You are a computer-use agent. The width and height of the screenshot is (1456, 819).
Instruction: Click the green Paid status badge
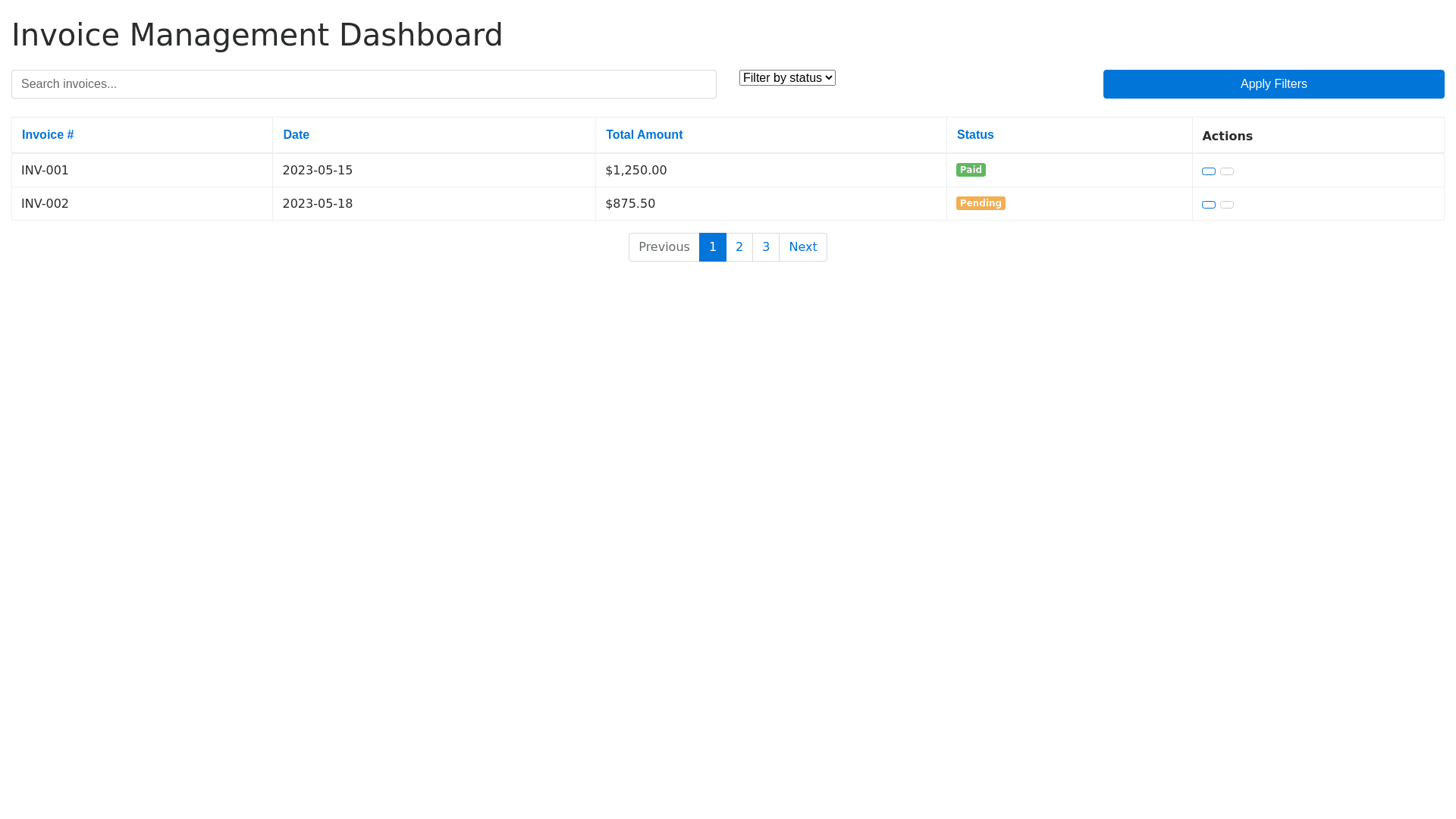(x=970, y=170)
